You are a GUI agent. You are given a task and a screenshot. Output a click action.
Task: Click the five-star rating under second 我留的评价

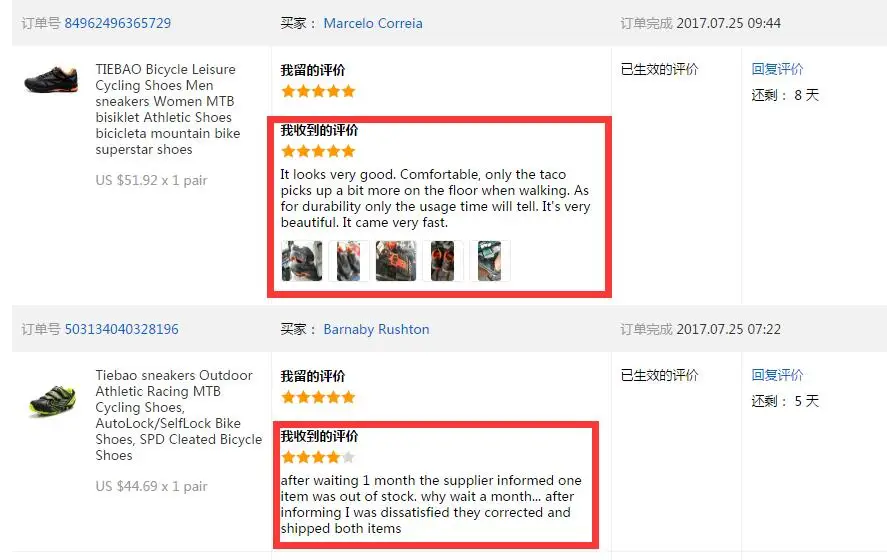tap(318, 397)
